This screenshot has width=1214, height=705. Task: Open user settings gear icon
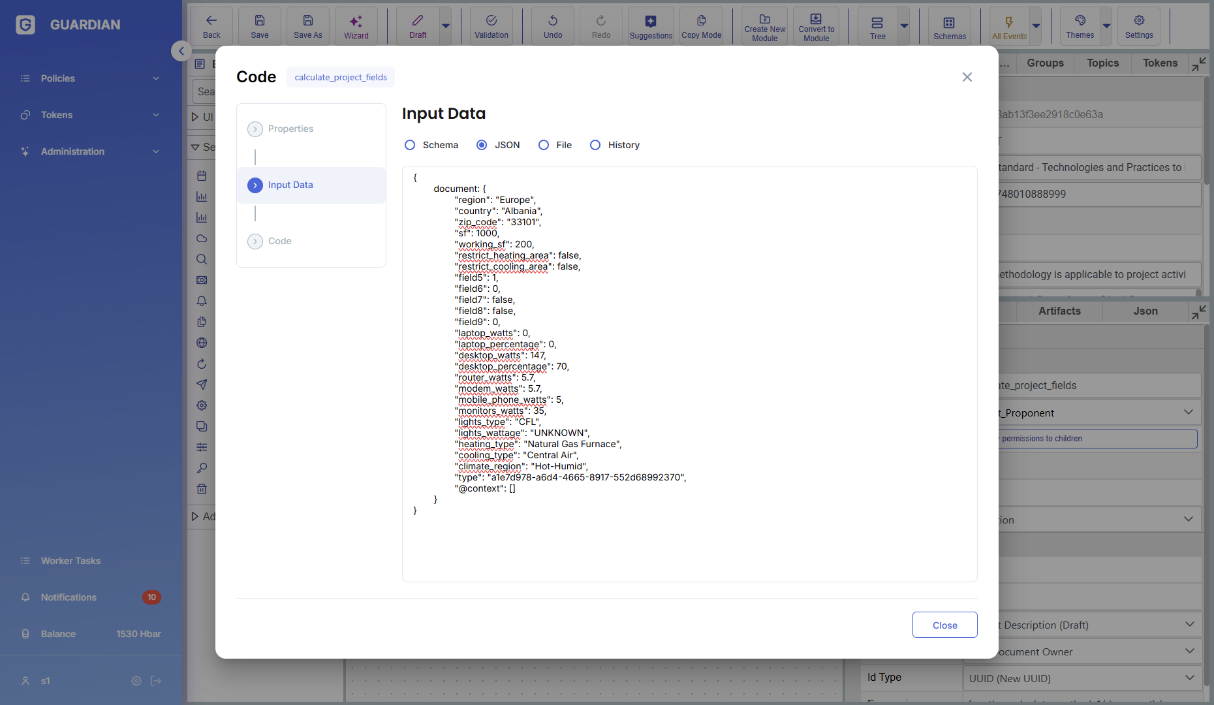coord(136,681)
